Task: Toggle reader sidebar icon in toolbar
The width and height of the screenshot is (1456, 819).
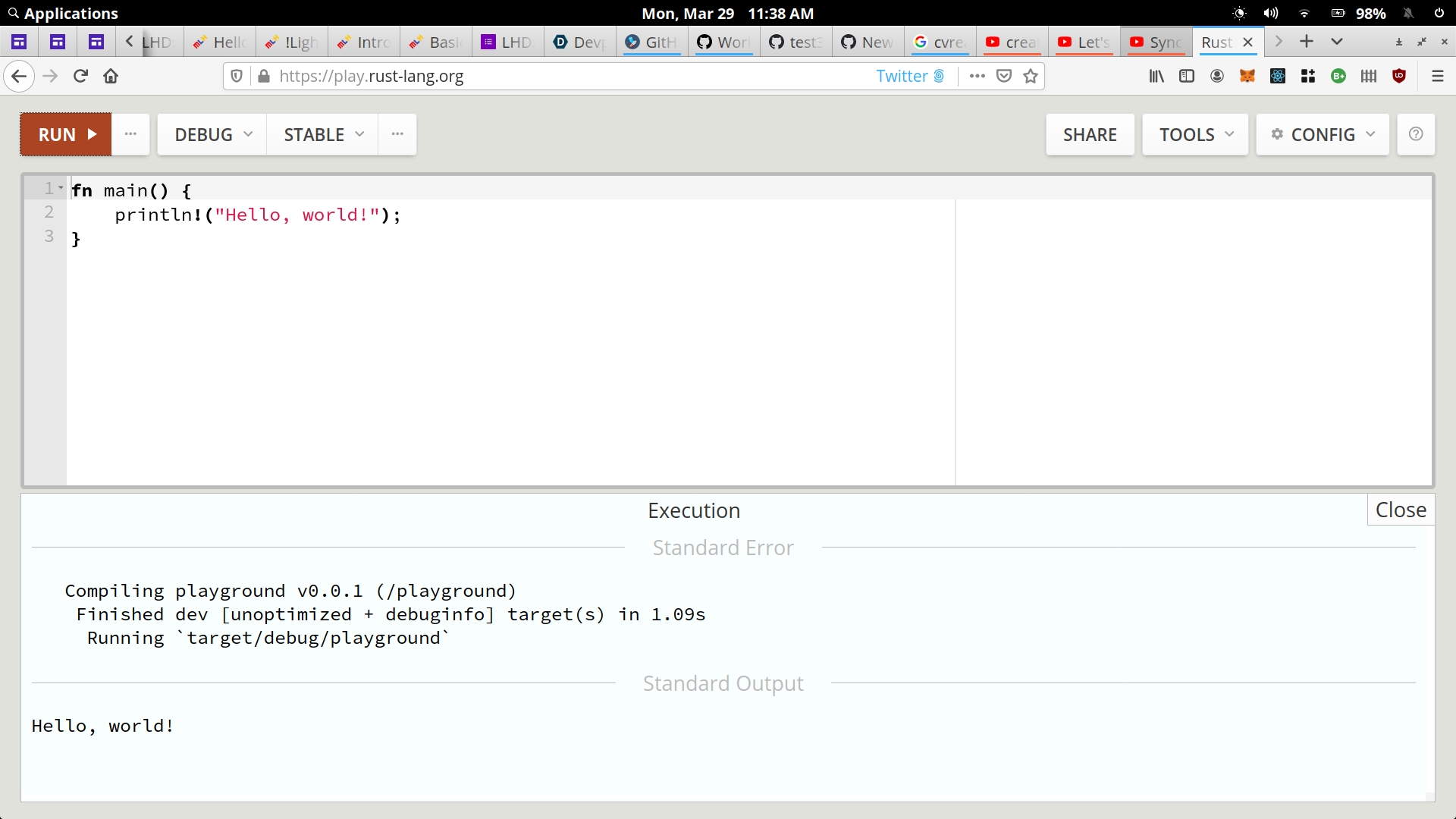Action: point(1186,76)
